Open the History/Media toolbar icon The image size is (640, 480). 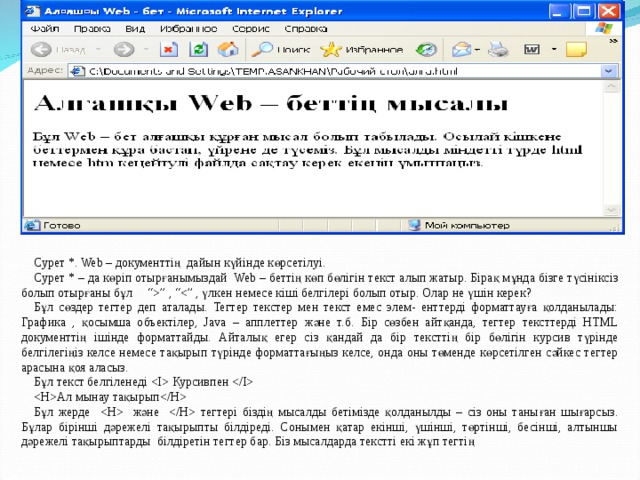(427, 48)
